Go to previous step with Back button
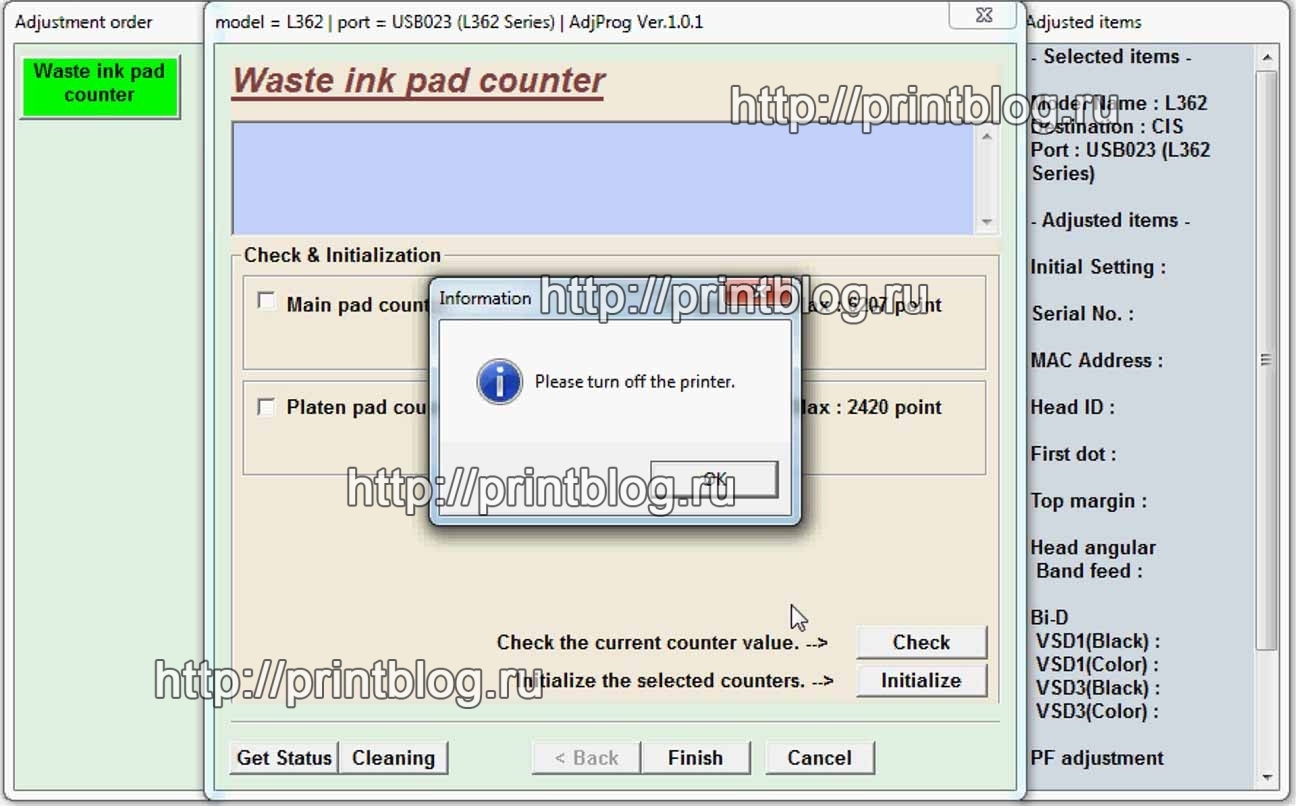Image resolution: width=1296 pixels, height=806 pixels. (x=586, y=758)
